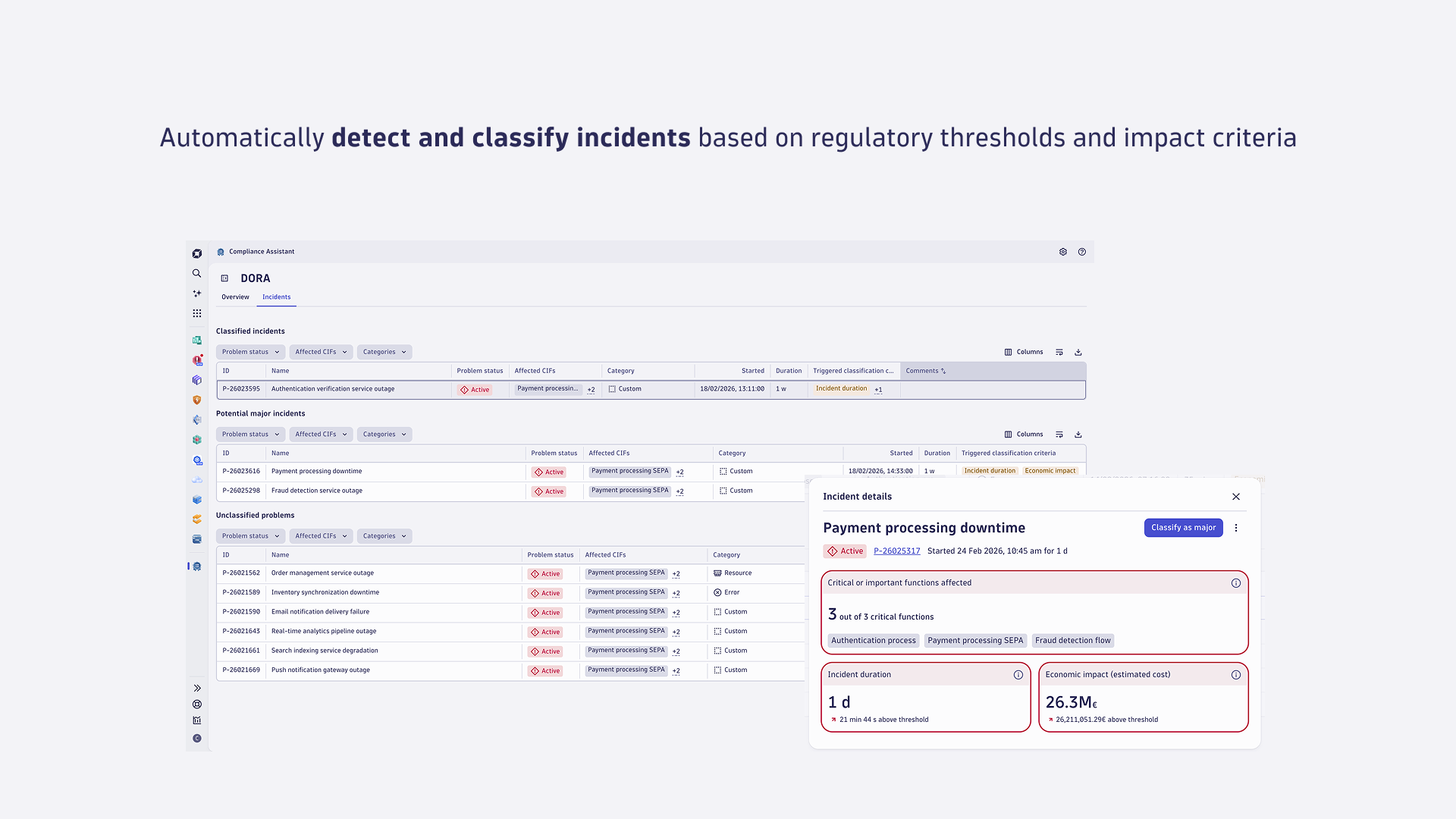Select the Incidents tab

(276, 297)
